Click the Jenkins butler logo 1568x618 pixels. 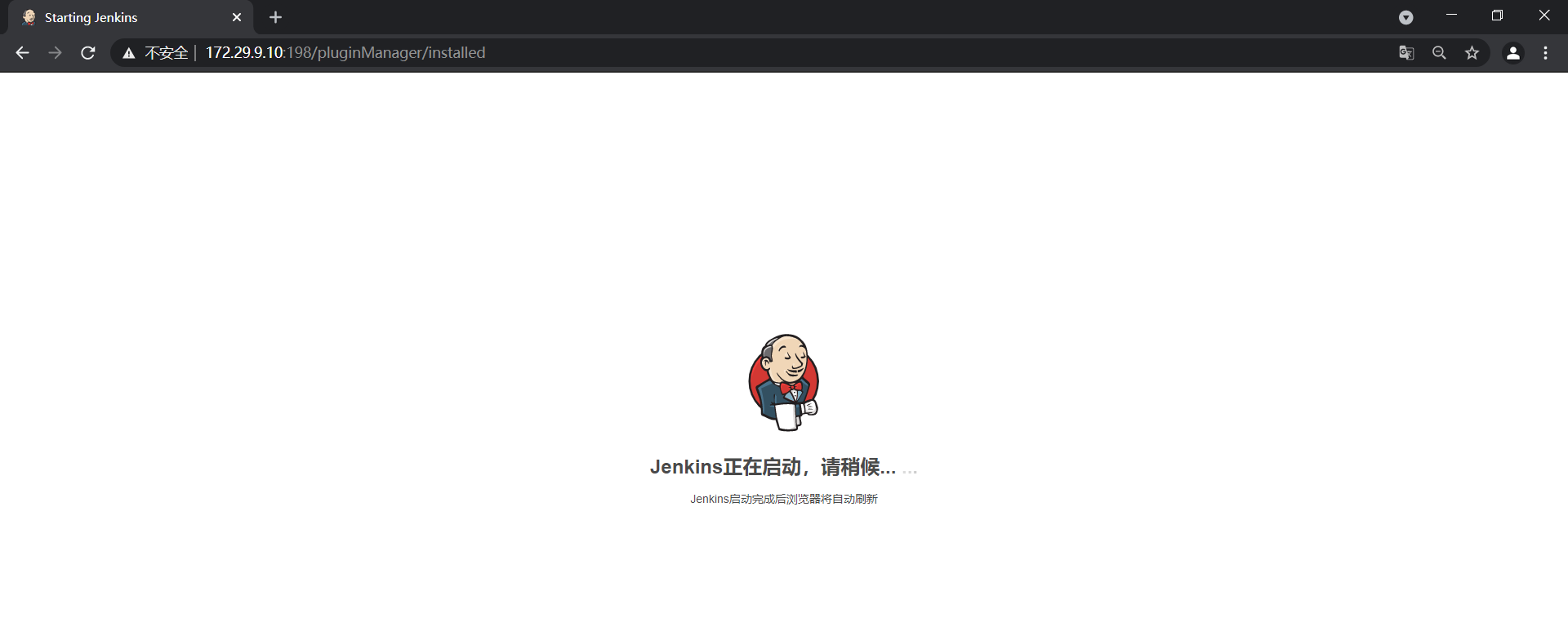784,382
